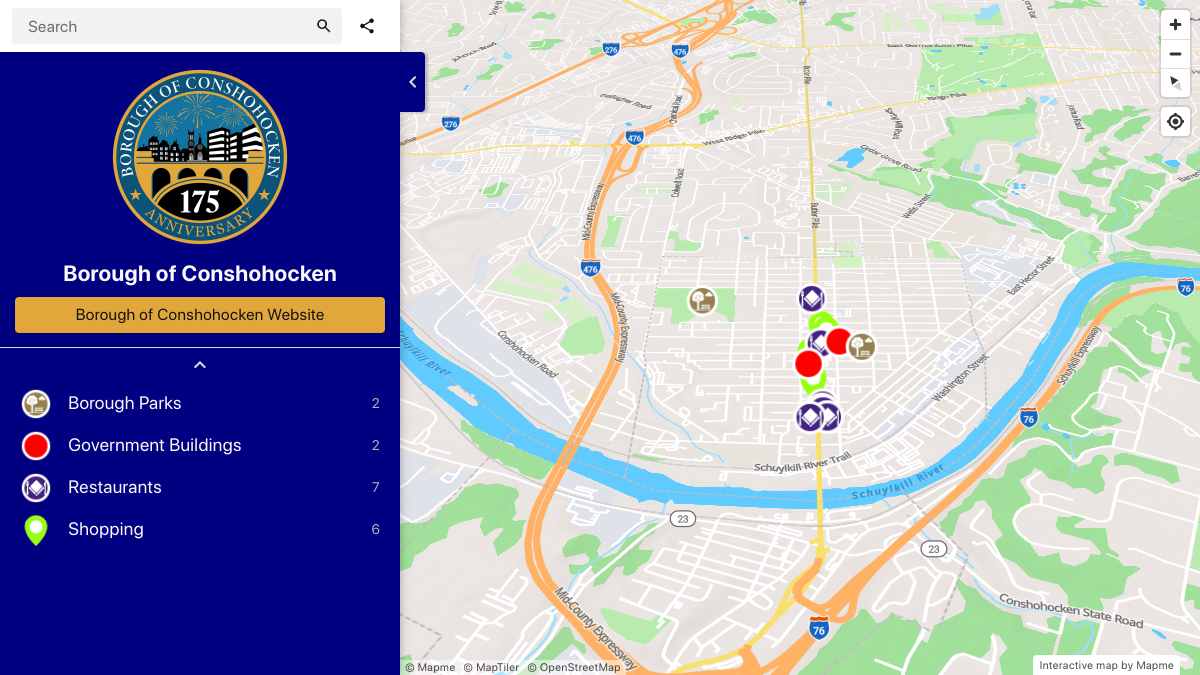
Task: Collapse the side panel with left chevron
Action: tap(412, 82)
